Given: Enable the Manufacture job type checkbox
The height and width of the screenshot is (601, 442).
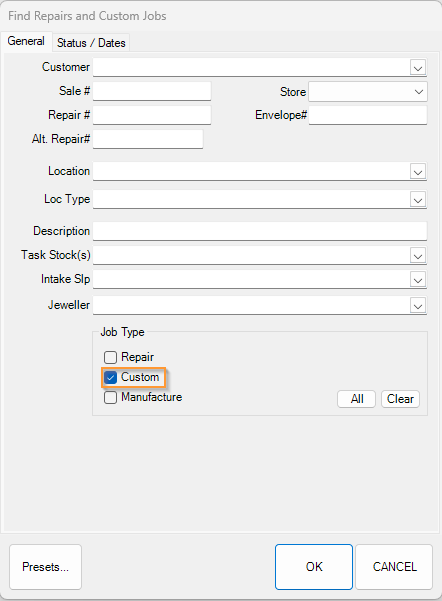Looking at the screenshot, I should pyautogui.click(x=110, y=397).
